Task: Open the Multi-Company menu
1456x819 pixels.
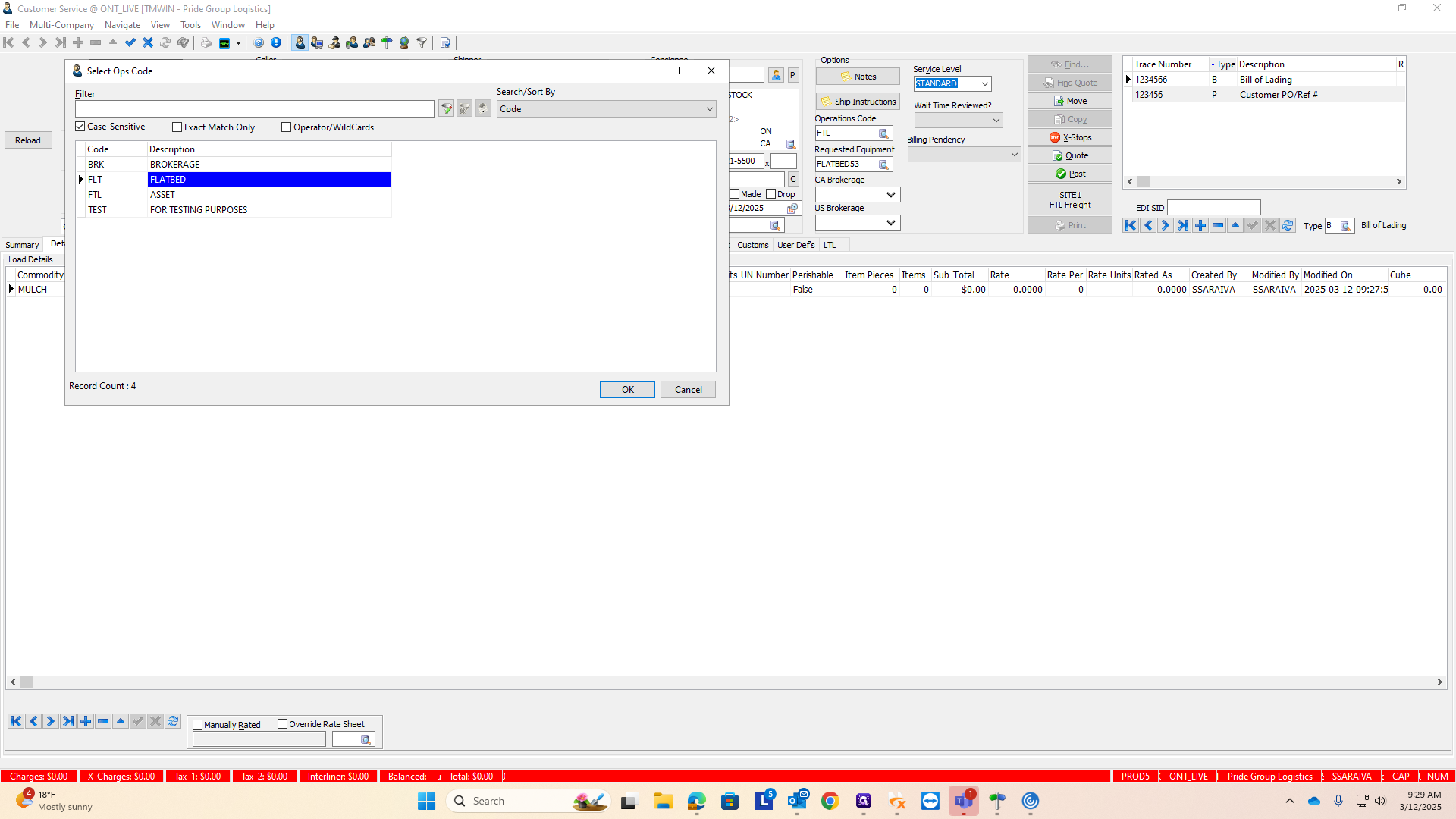Action: (x=61, y=25)
